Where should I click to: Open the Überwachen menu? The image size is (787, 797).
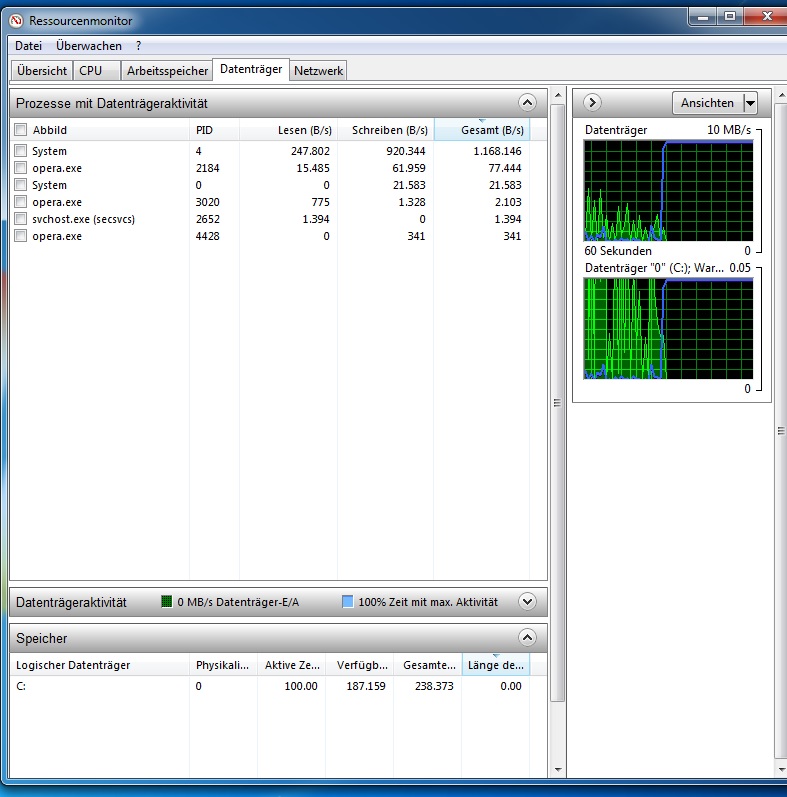[x=89, y=46]
